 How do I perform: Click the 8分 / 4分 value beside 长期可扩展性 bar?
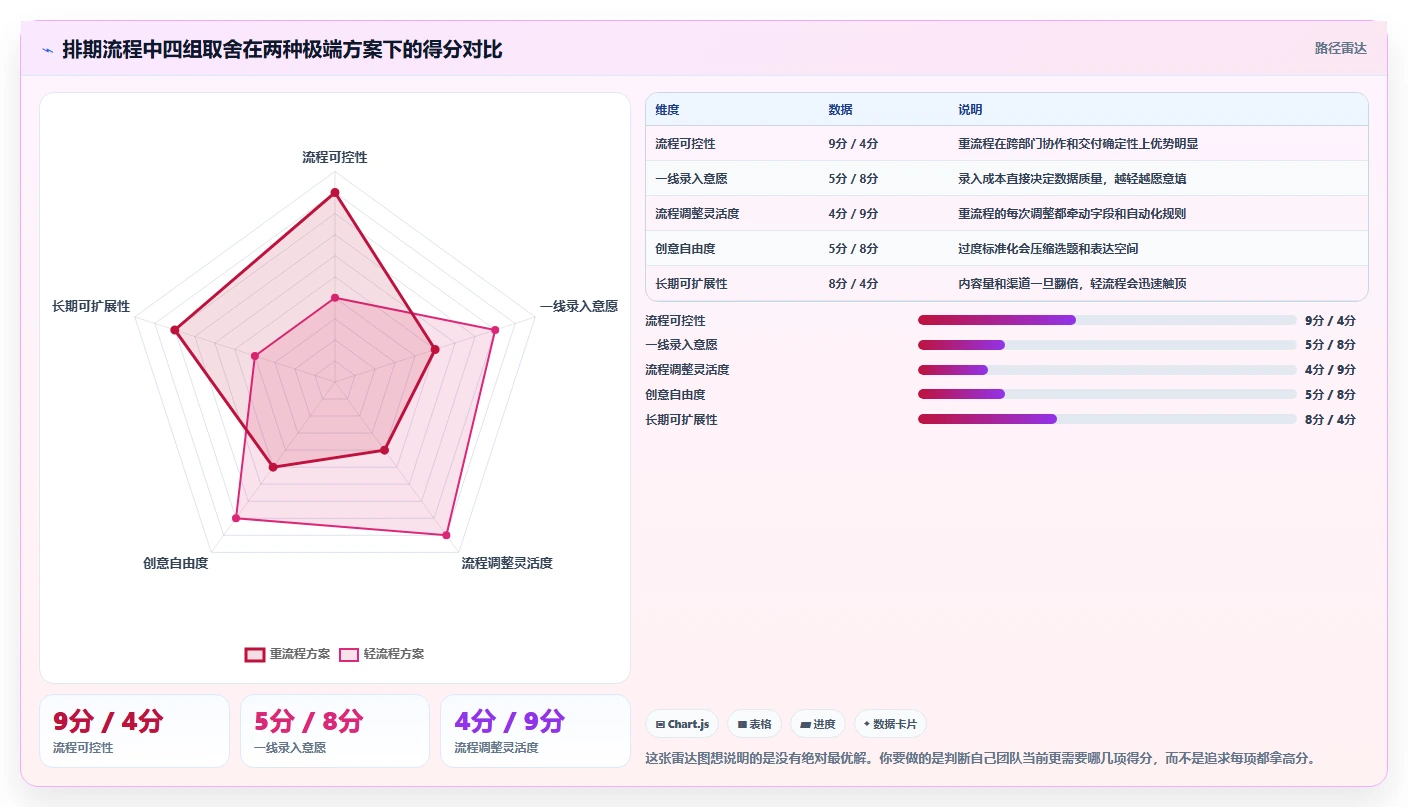[x=1330, y=420]
